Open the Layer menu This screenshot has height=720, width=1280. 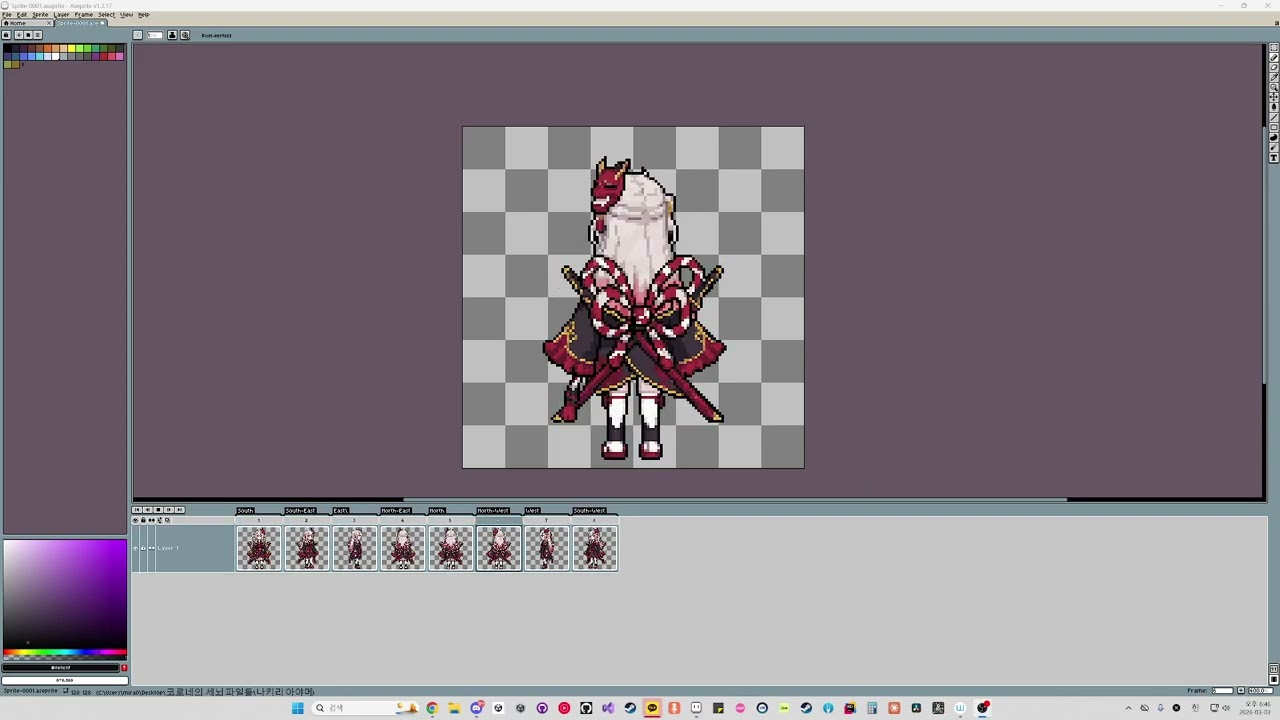(61, 15)
